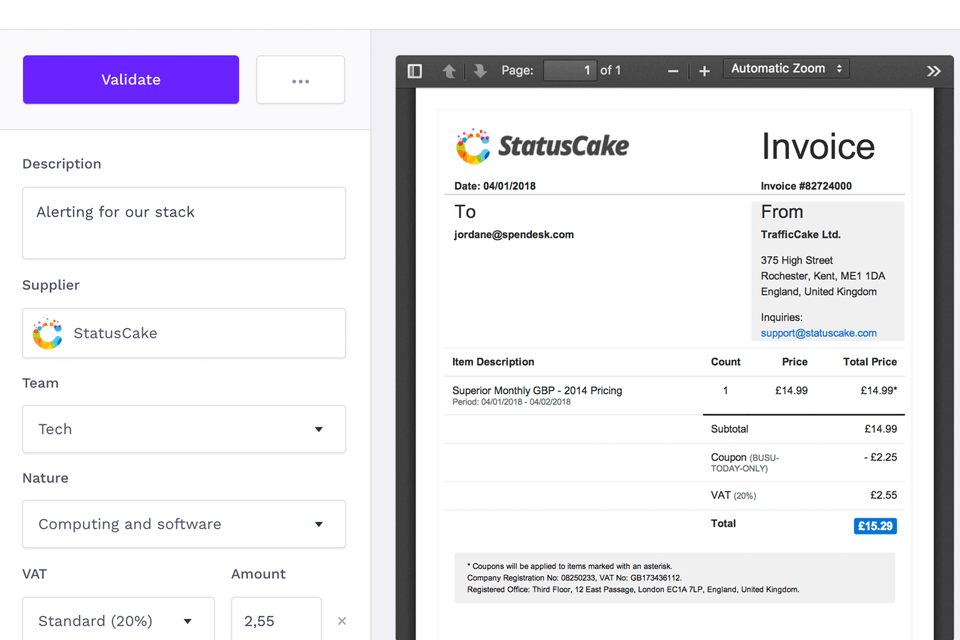Image resolution: width=960 pixels, height=640 pixels.
Task: Zoom in with the plus icon
Action: click(705, 71)
